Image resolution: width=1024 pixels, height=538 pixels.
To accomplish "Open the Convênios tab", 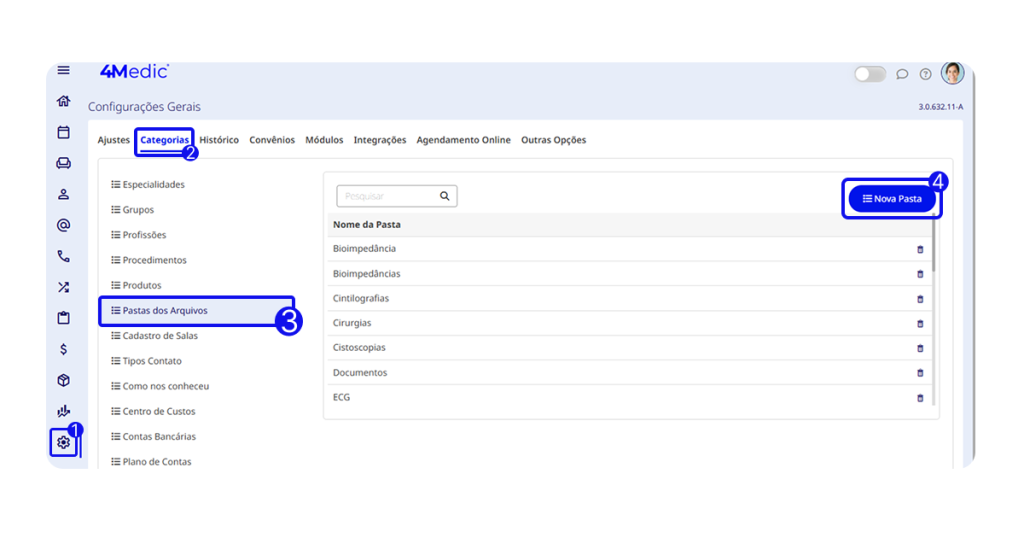I will (272, 140).
